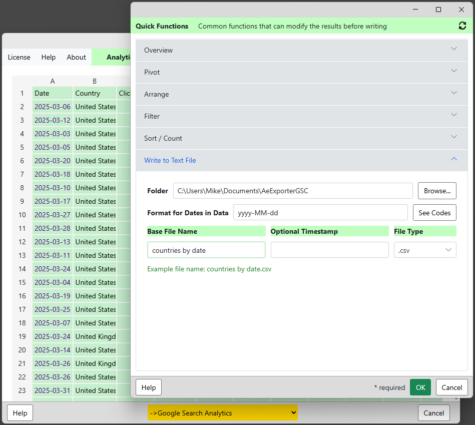Screen dimensions: 475x425
Task: Expand the Pivot section chevron
Action: pos(454,71)
